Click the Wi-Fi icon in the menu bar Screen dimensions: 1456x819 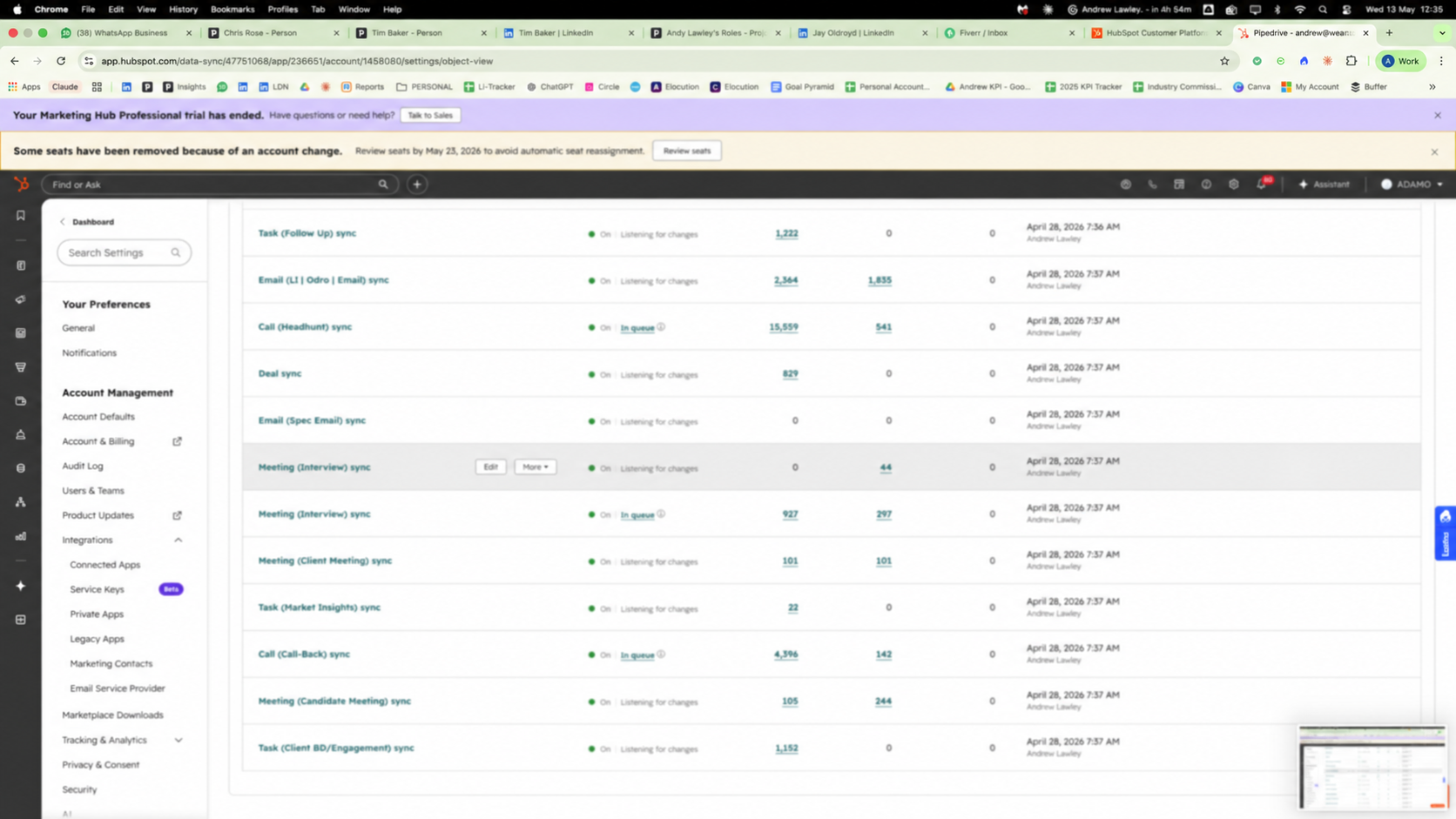(1299, 10)
